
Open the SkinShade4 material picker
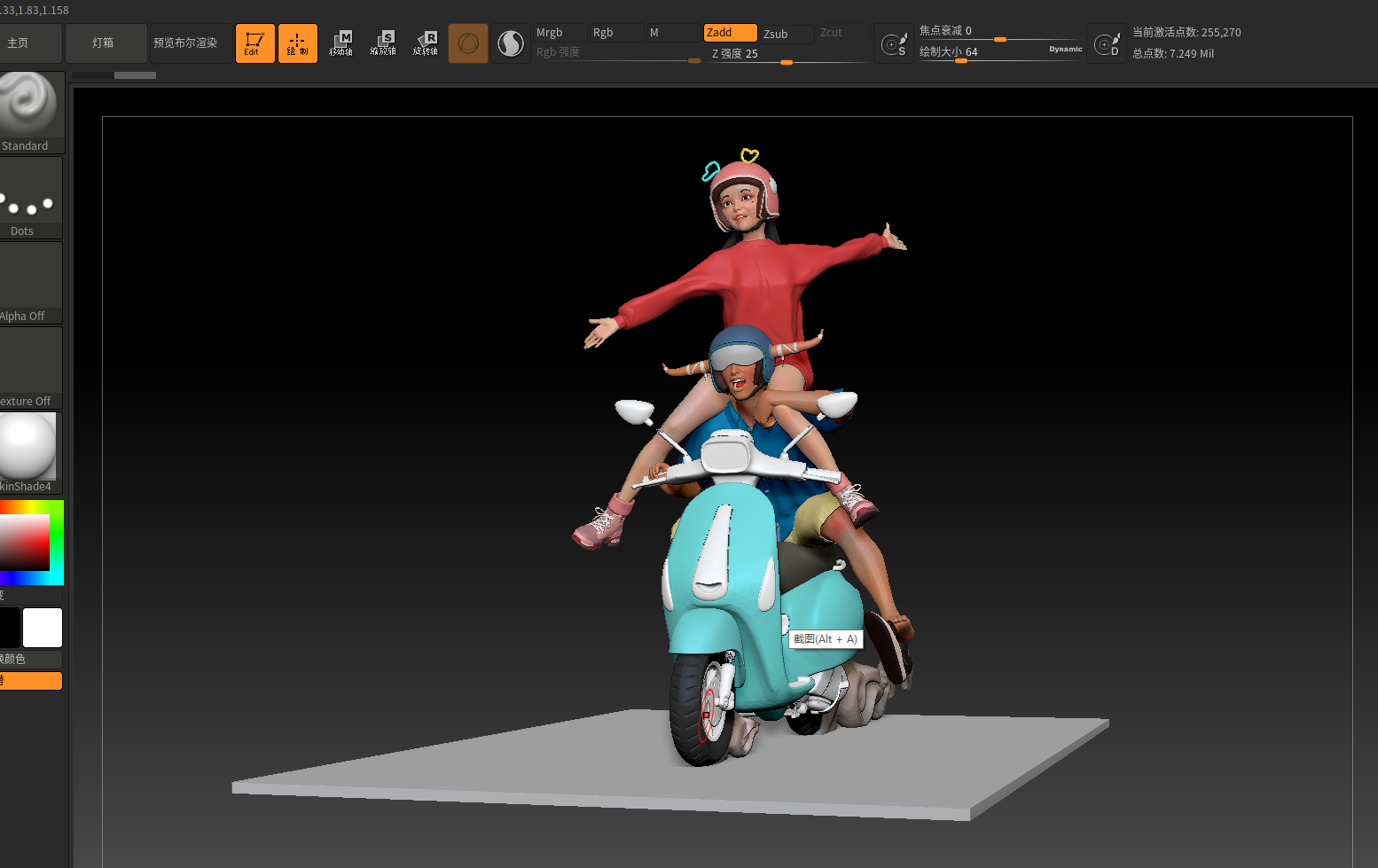(x=31, y=452)
